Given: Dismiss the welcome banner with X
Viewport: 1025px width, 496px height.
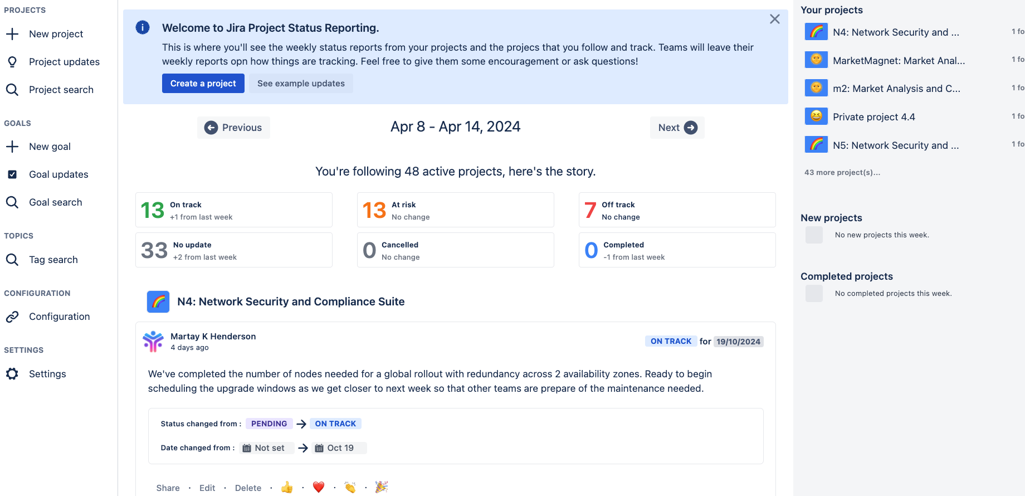Looking at the screenshot, I should pos(774,19).
